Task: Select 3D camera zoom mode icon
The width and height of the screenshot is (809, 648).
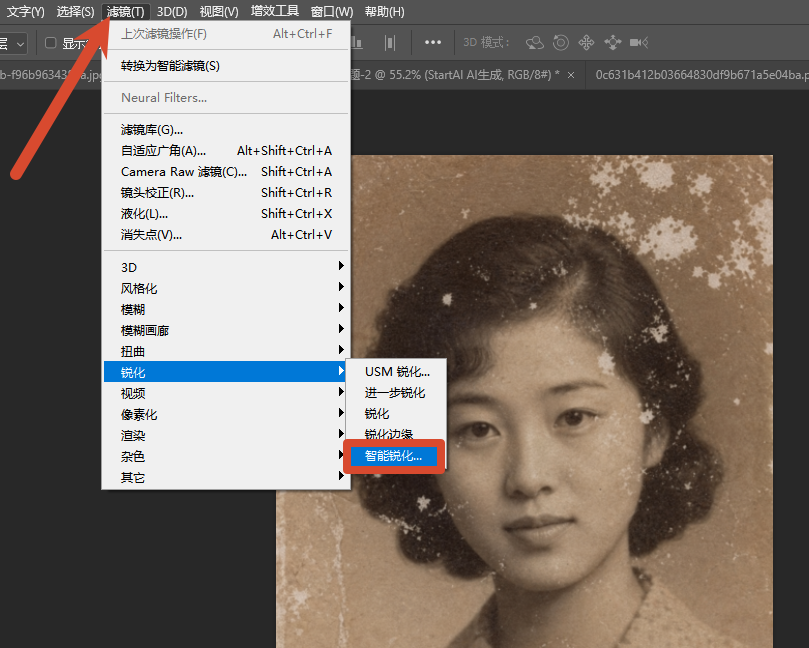Action: coord(639,42)
